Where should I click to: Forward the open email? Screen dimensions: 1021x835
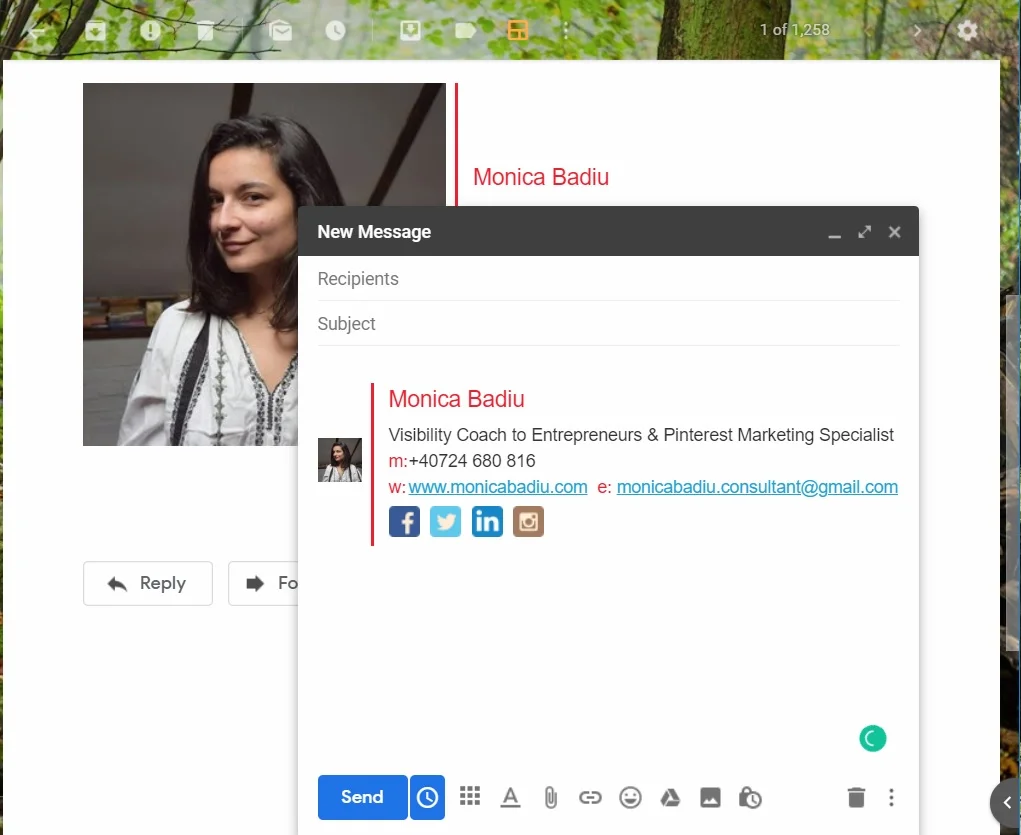[x=263, y=584]
